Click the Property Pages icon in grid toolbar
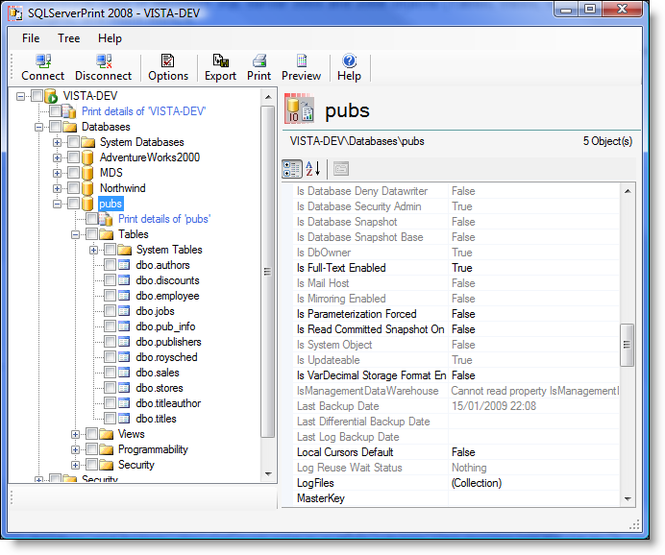665x555 pixels. click(x=341, y=169)
